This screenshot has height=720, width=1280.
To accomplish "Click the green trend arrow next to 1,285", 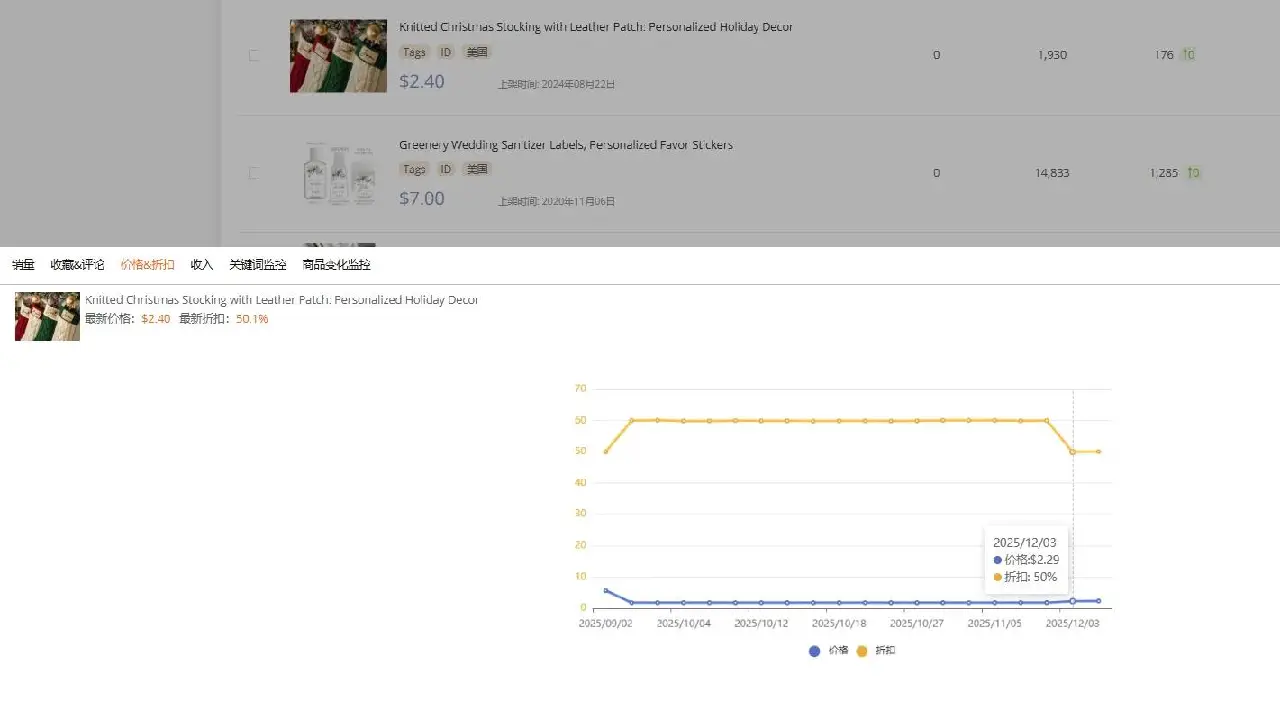I will [1193, 172].
